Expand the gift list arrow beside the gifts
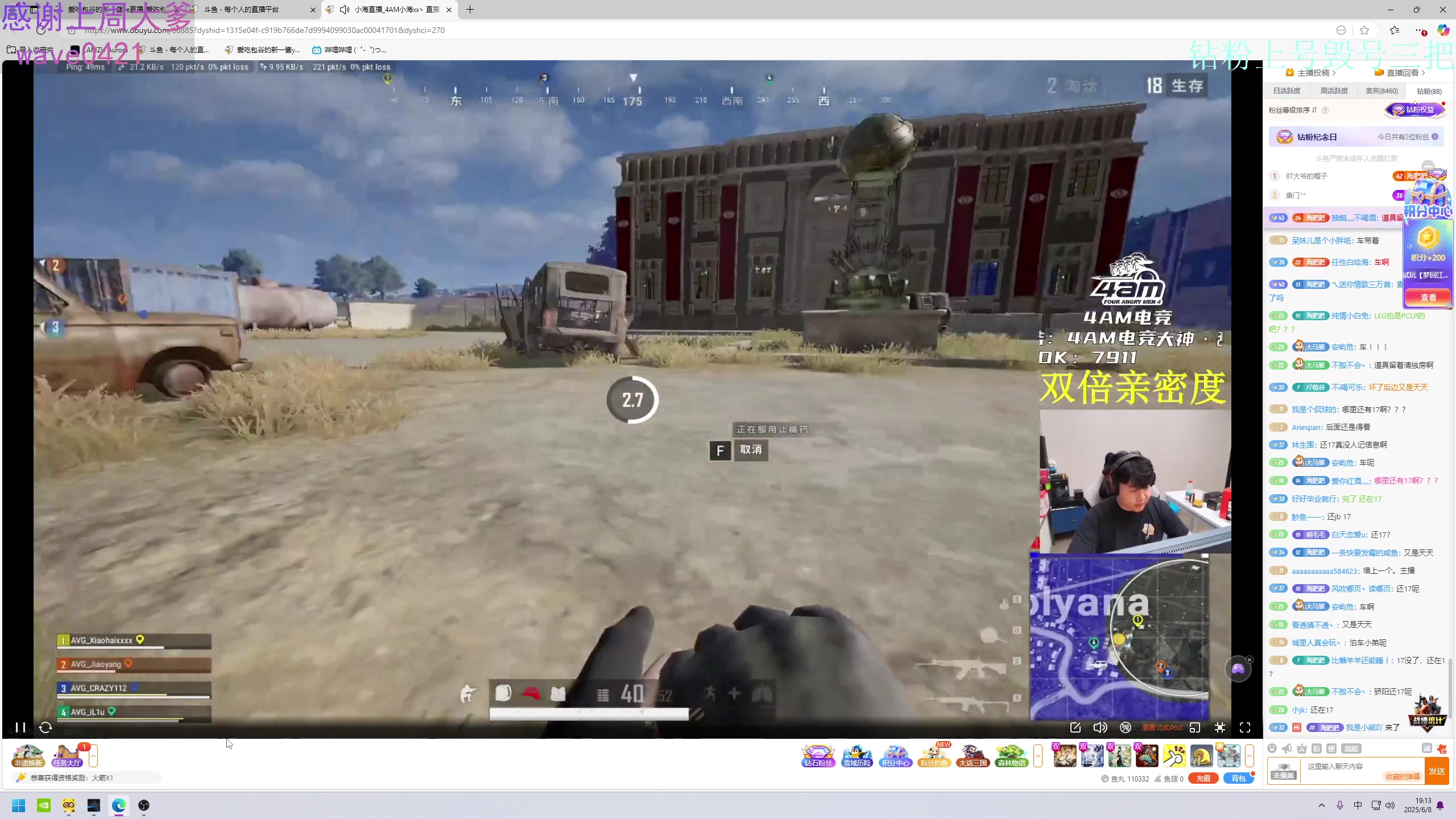 (1250, 756)
